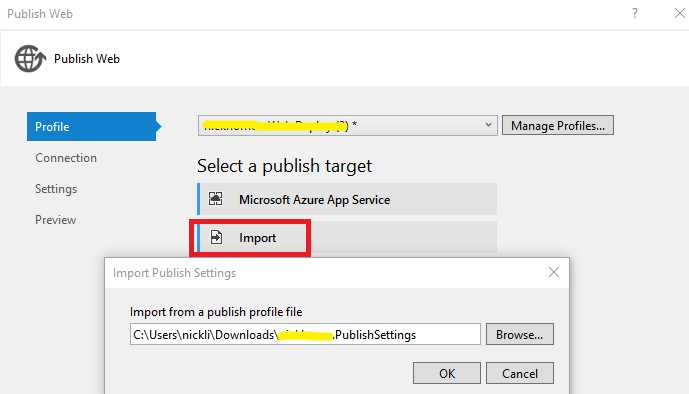Open the Publish Web help question mark
The height and width of the screenshot is (394, 689).
[635, 13]
